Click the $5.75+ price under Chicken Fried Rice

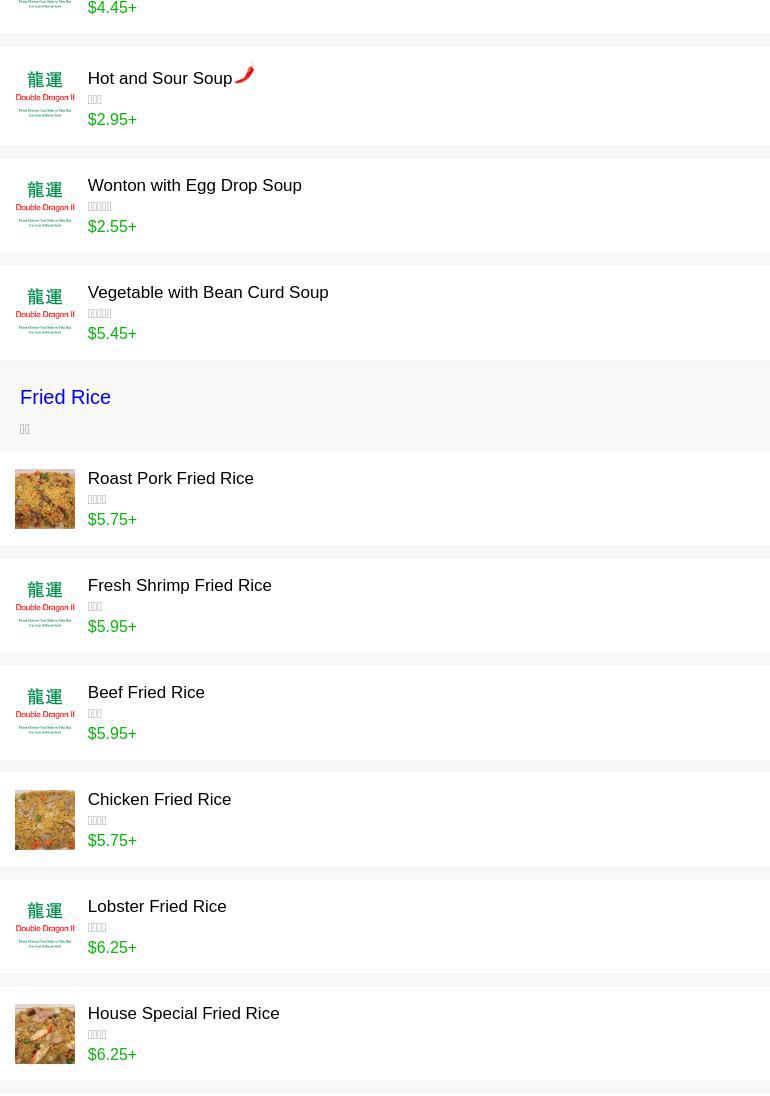click(112, 841)
